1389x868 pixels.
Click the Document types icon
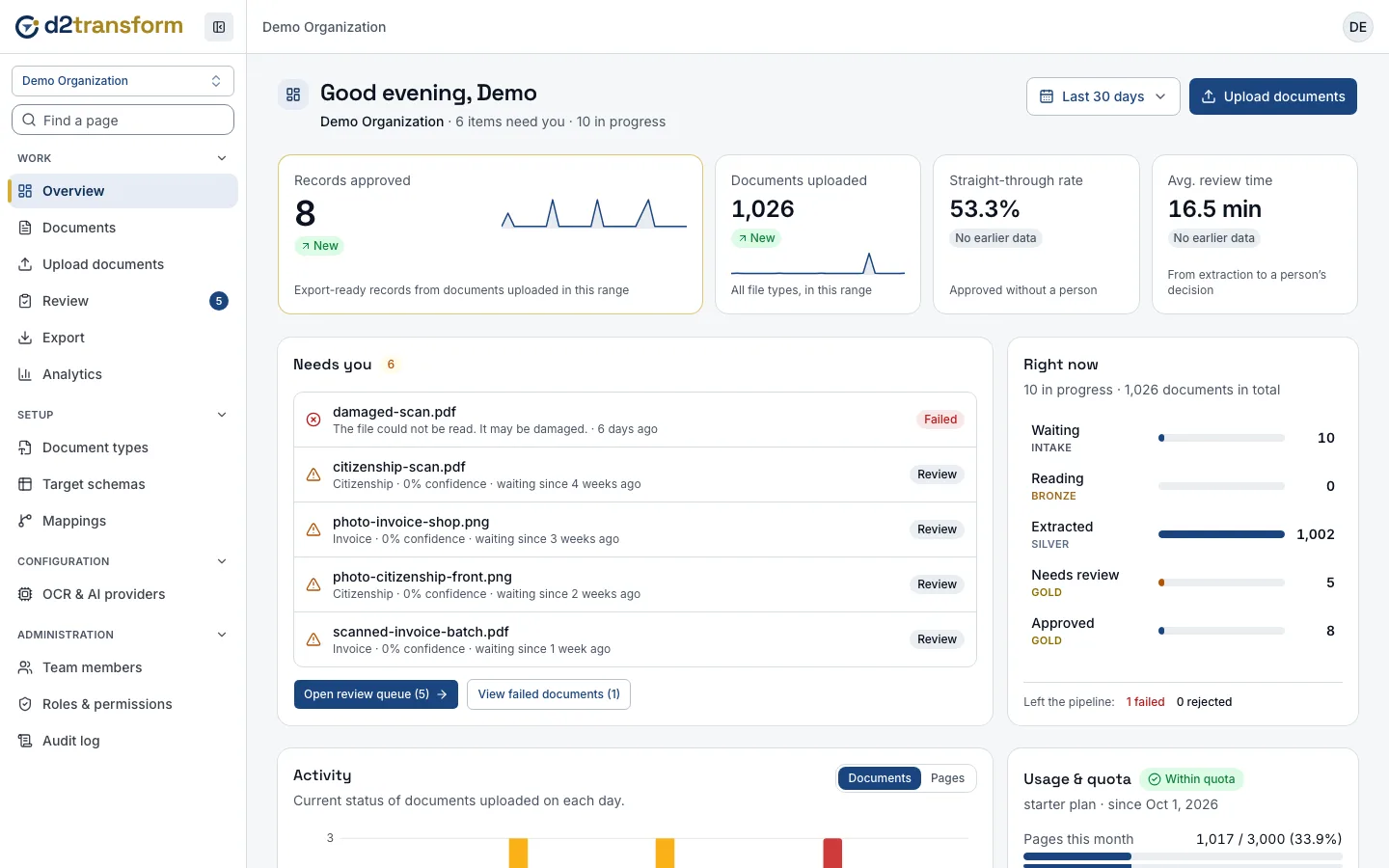click(25, 448)
